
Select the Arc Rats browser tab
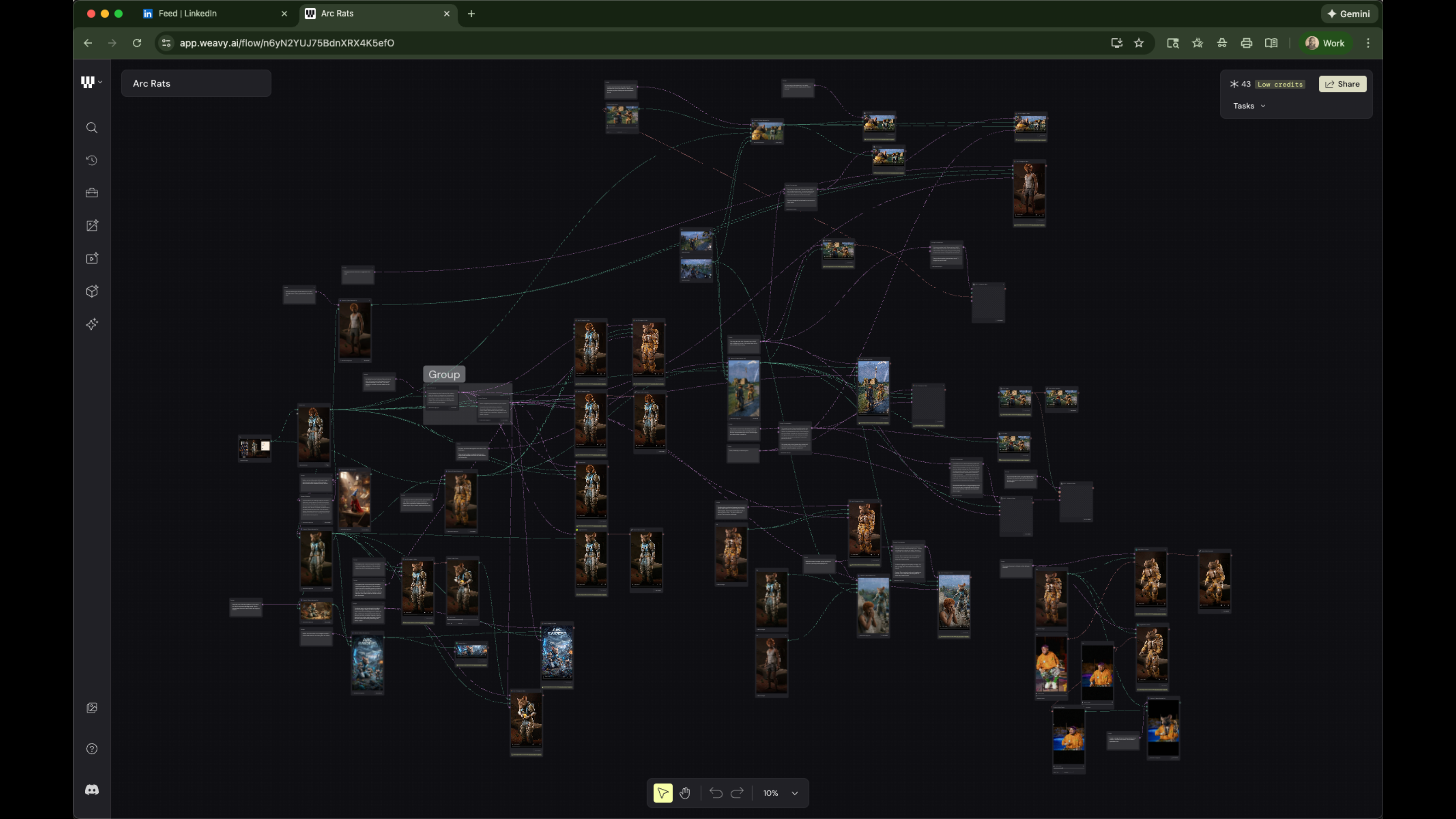coord(337,14)
